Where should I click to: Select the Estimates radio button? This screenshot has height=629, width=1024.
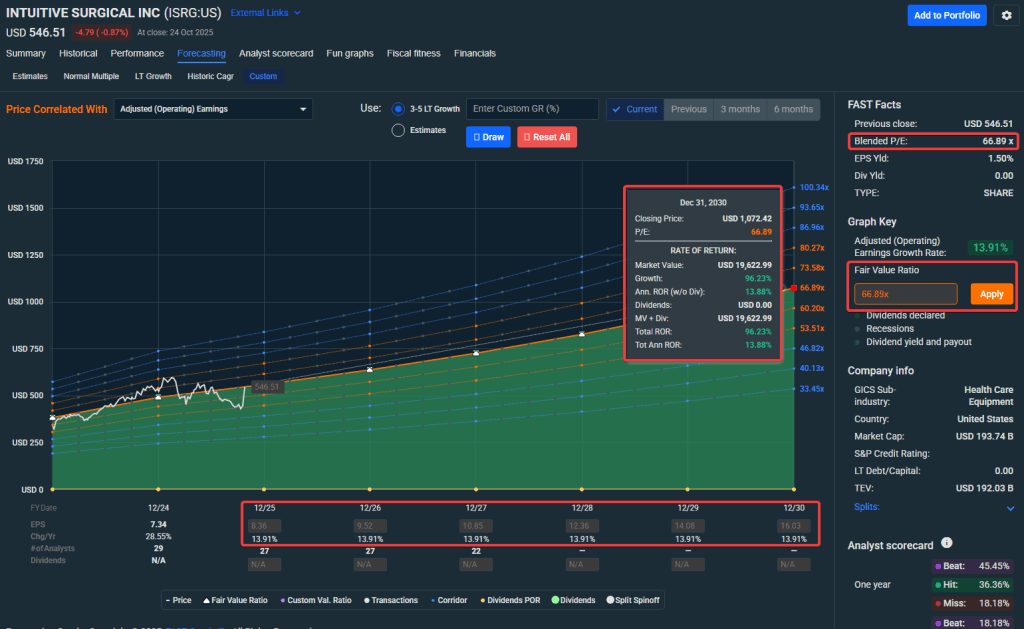[398, 130]
